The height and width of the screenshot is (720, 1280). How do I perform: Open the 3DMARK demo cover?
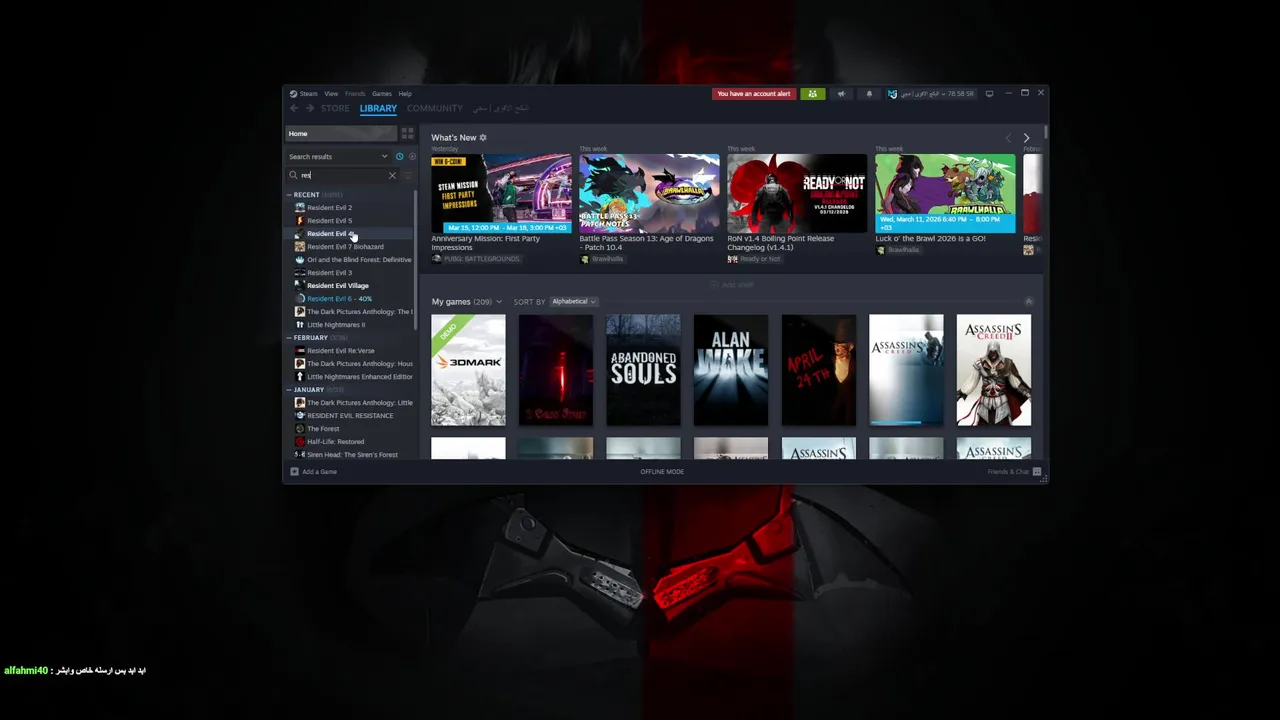(468, 370)
